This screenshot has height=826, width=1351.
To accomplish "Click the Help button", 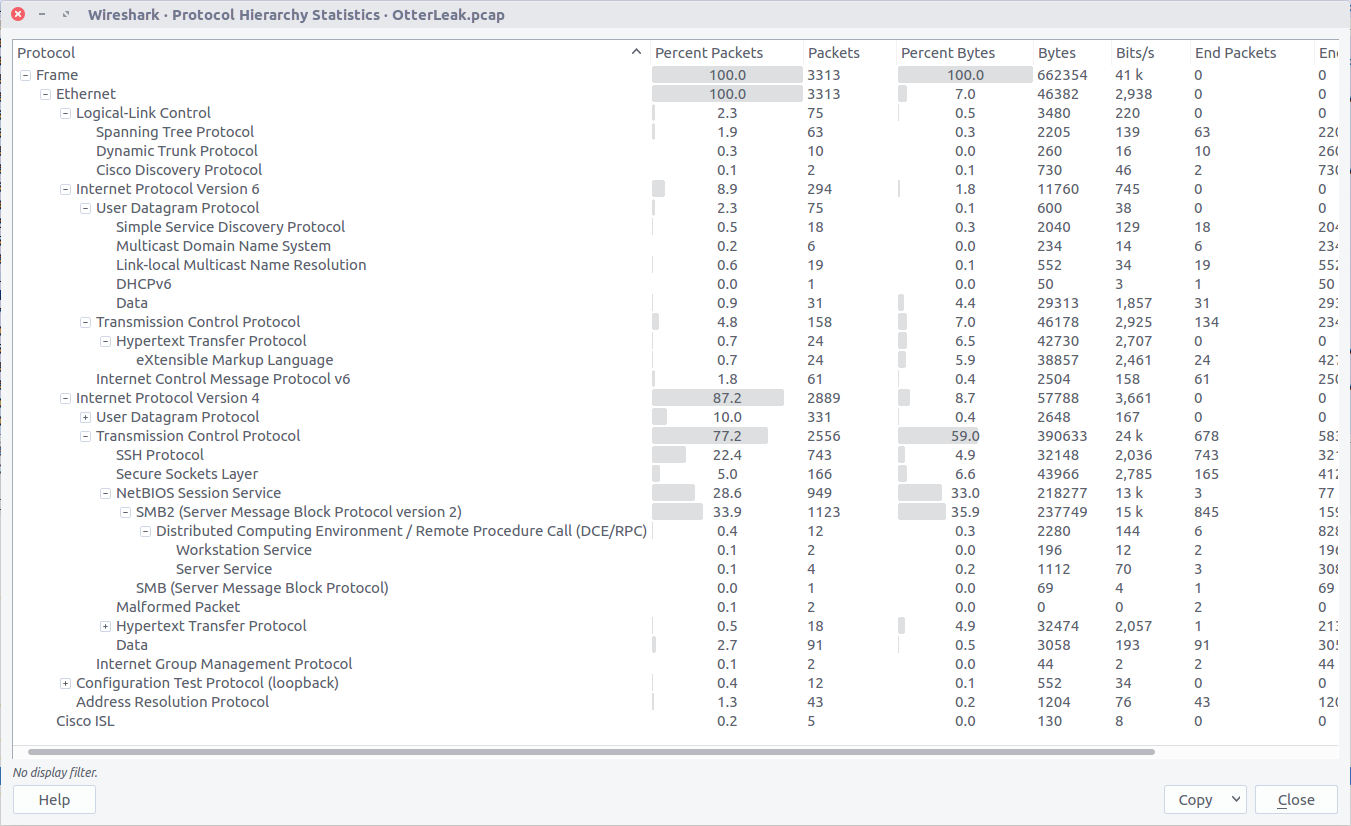I will [54, 800].
